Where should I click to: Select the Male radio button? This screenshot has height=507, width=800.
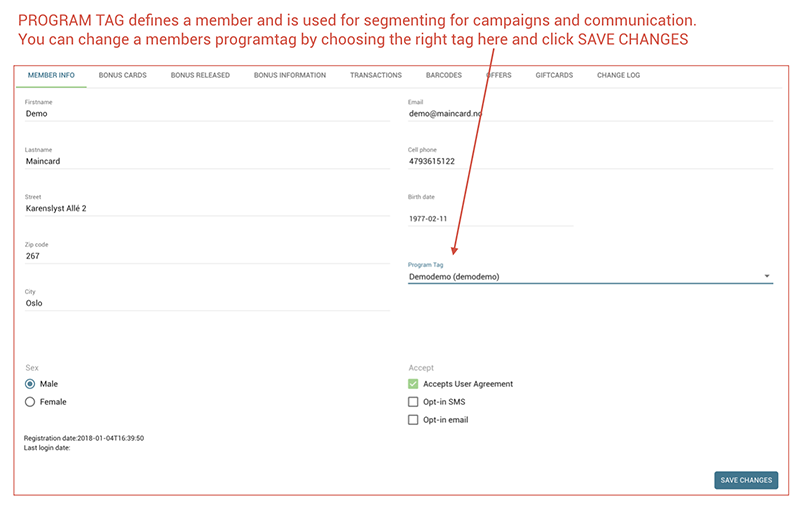(x=30, y=384)
